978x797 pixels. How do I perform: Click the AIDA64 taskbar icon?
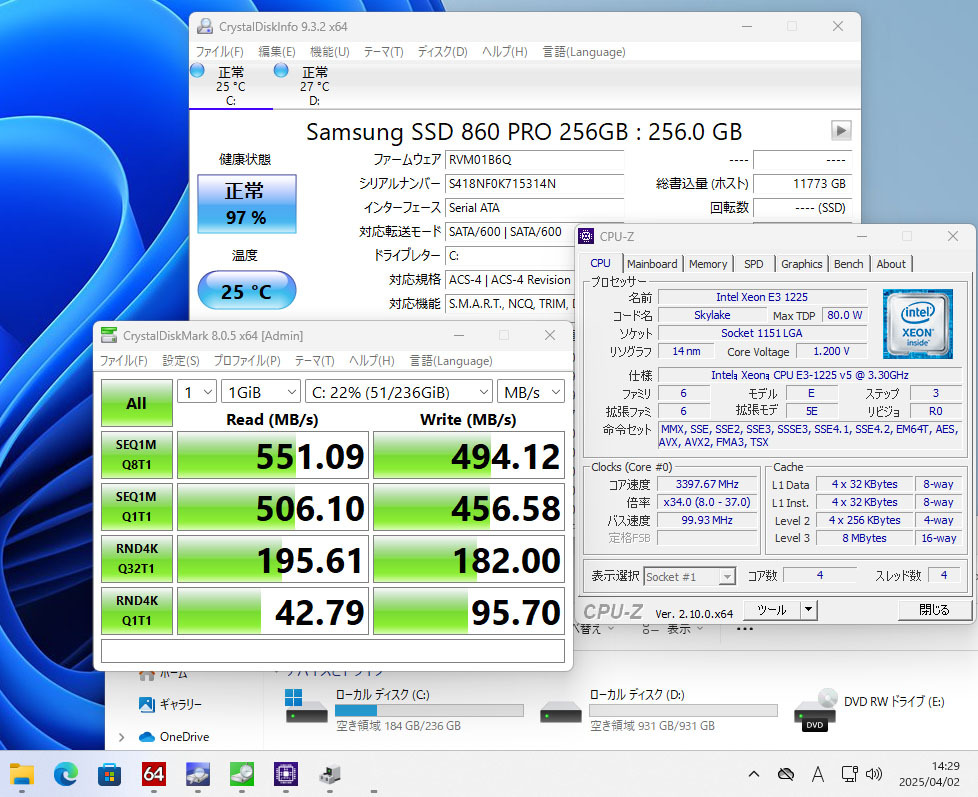pos(153,775)
